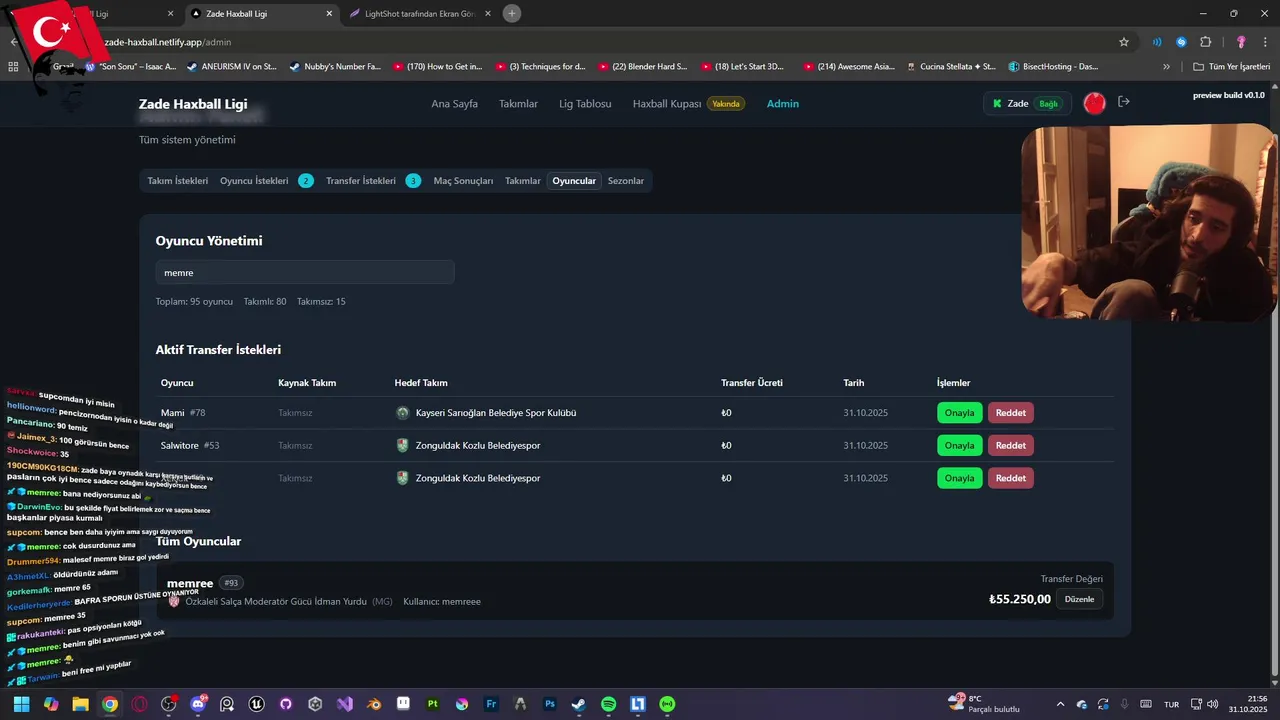Open Takımlar in the top navigation
The height and width of the screenshot is (720, 1280).
click(x=518, y=103)
